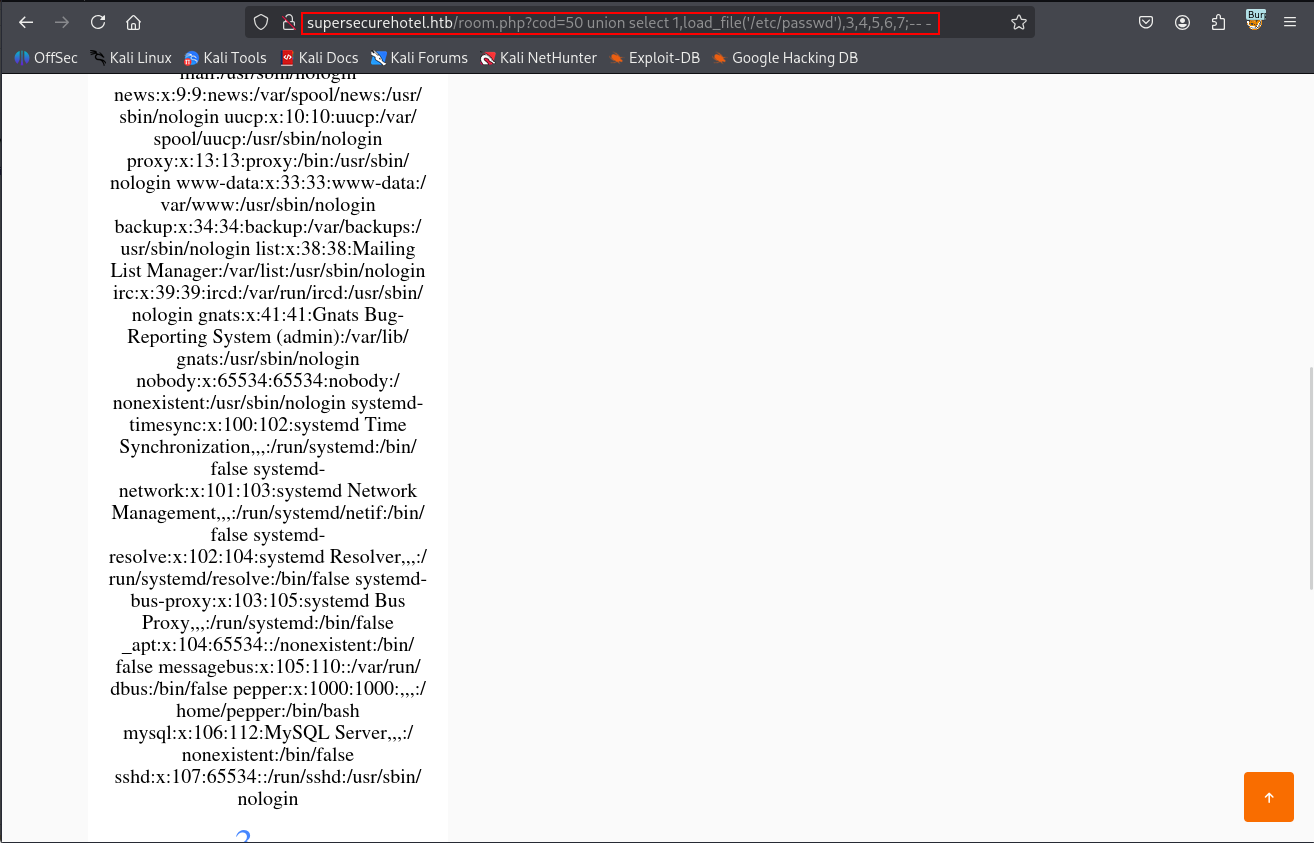Viewport: 1314px width, 843px height.
Task: Click the orange scroll-to-top button
Action: [1269, 797]
